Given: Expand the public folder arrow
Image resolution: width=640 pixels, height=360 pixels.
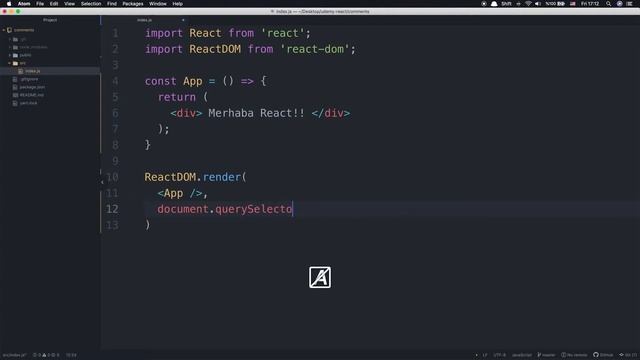Looking at the screenshot, I should tap(10, 55).
